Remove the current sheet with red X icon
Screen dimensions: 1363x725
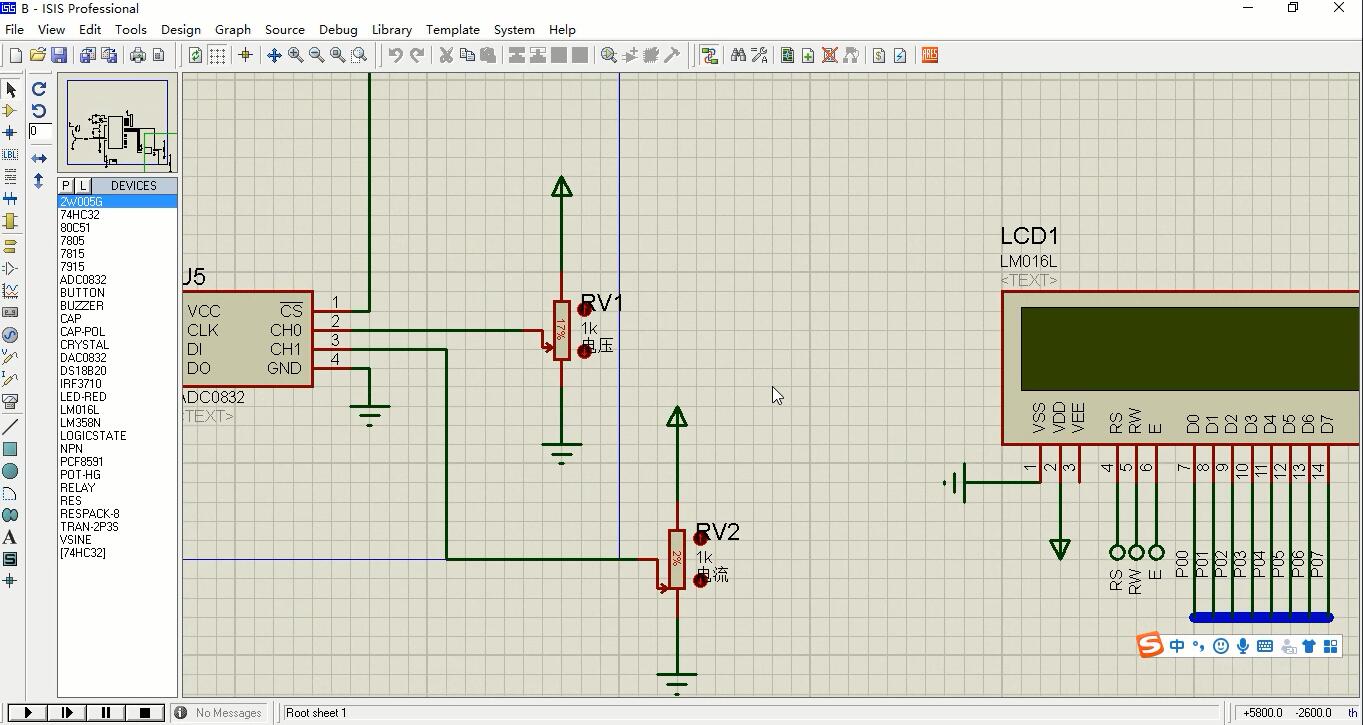pyautogui.click(x=829, y=55)
